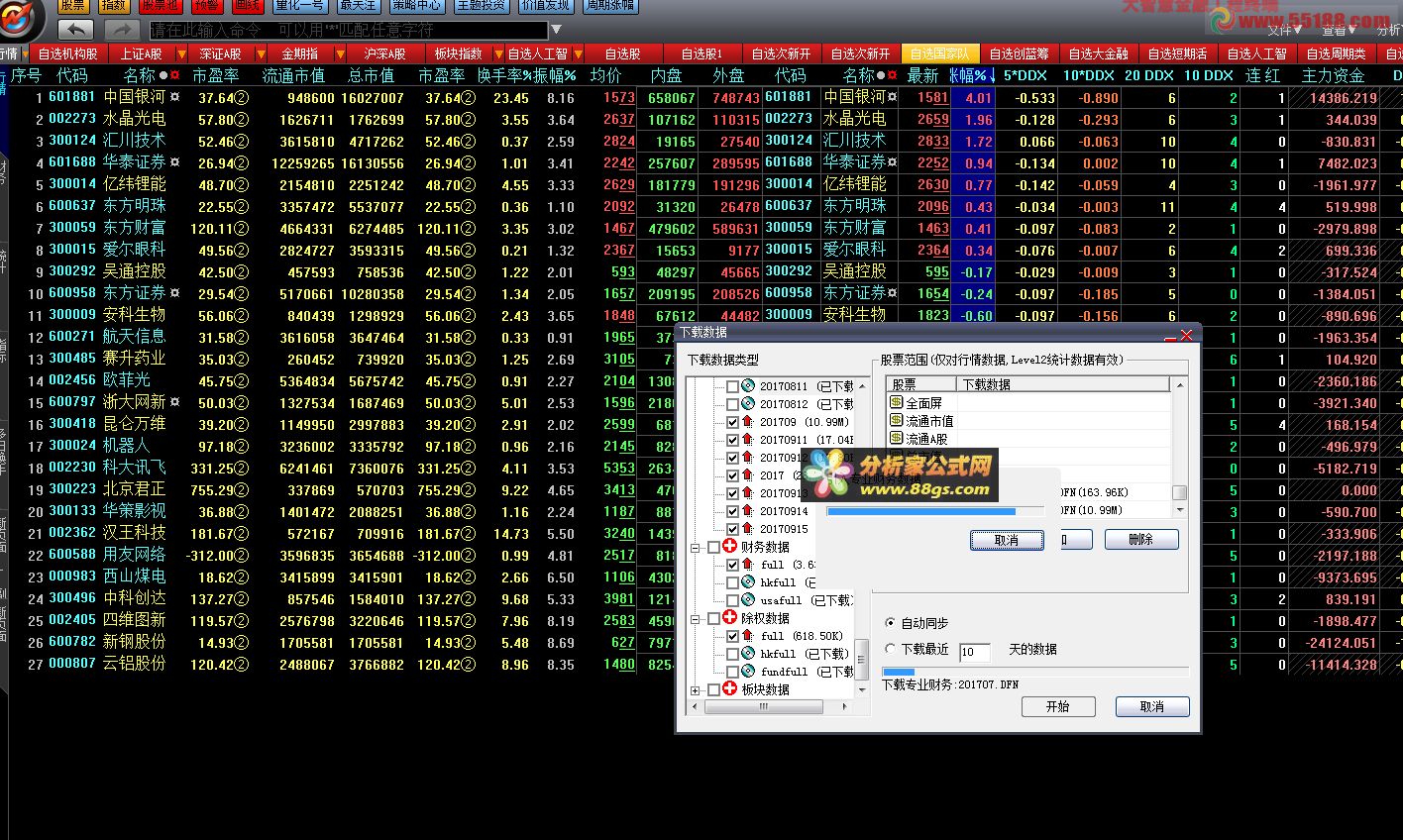Click the 画线 toolbar button

coord(247,5)
